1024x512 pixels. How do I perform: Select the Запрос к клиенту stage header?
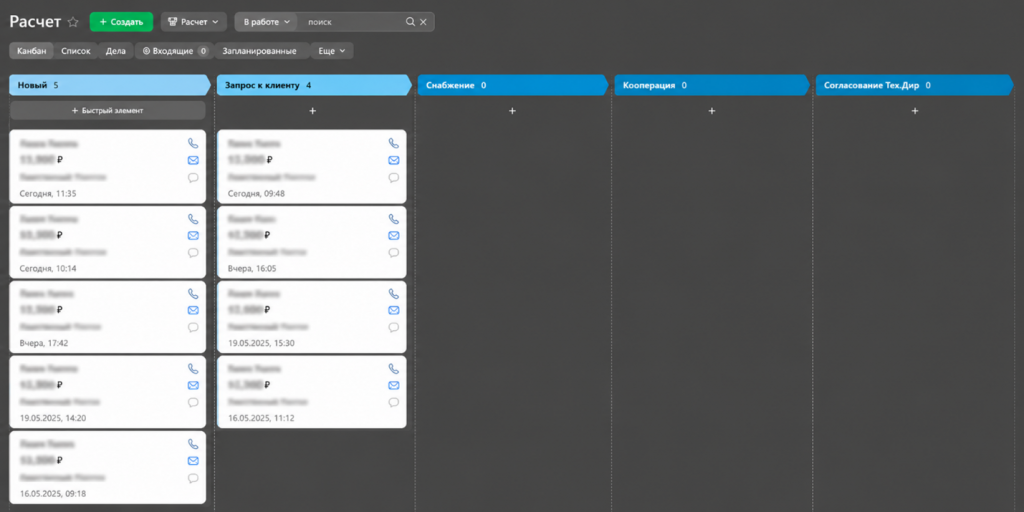[x=315, y=85]
